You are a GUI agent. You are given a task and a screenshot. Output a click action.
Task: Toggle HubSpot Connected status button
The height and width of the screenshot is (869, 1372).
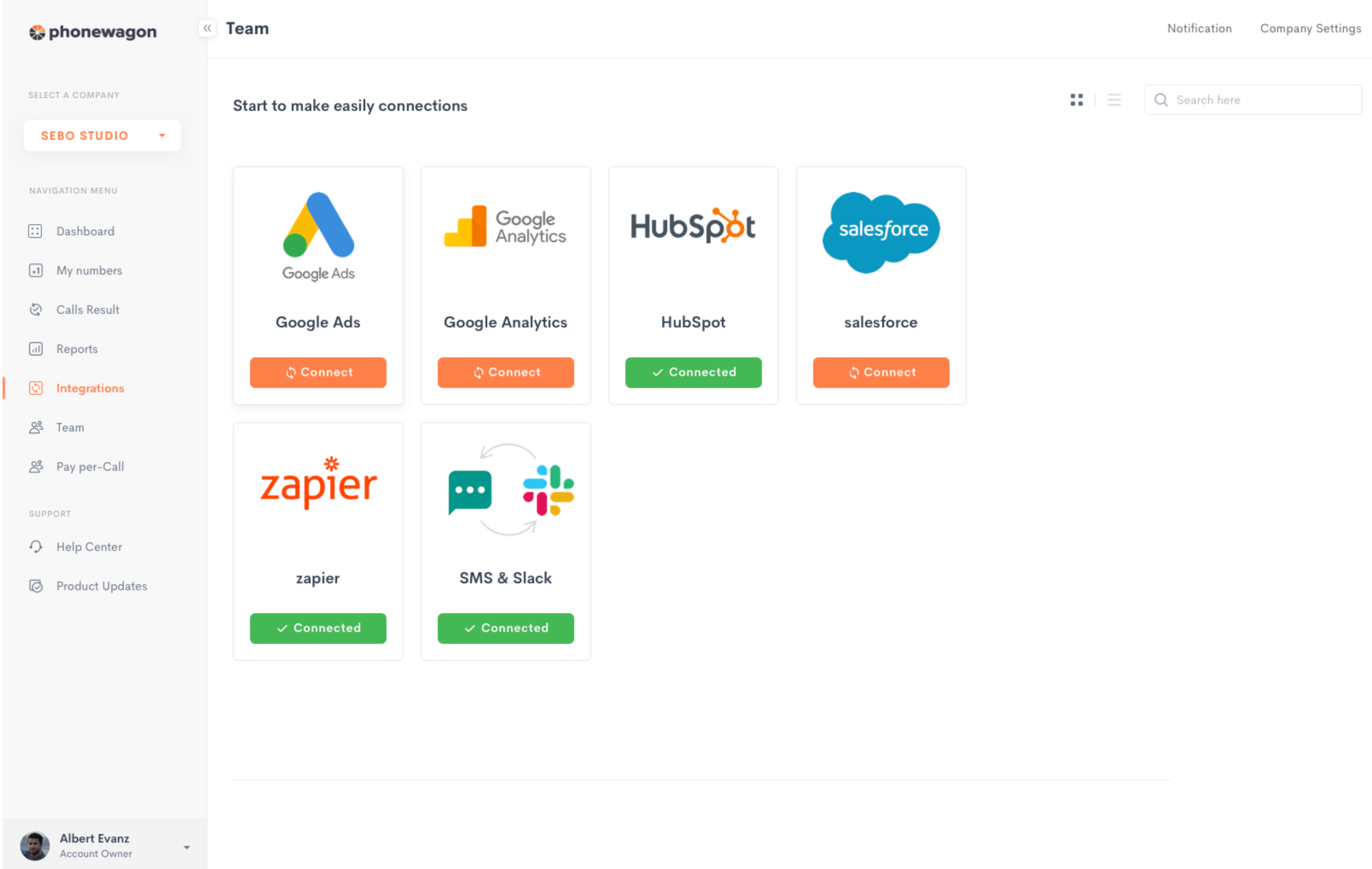(x=693, y=372)
